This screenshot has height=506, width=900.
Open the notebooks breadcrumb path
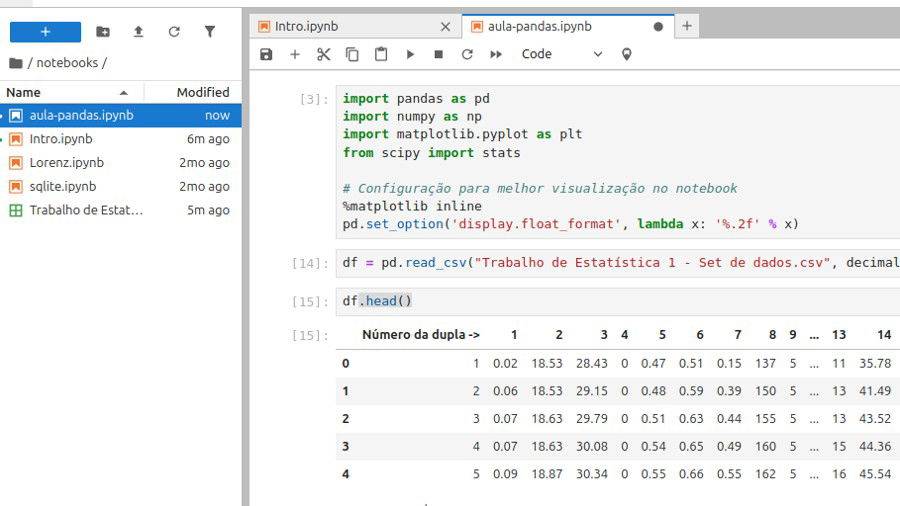point(67,63)
